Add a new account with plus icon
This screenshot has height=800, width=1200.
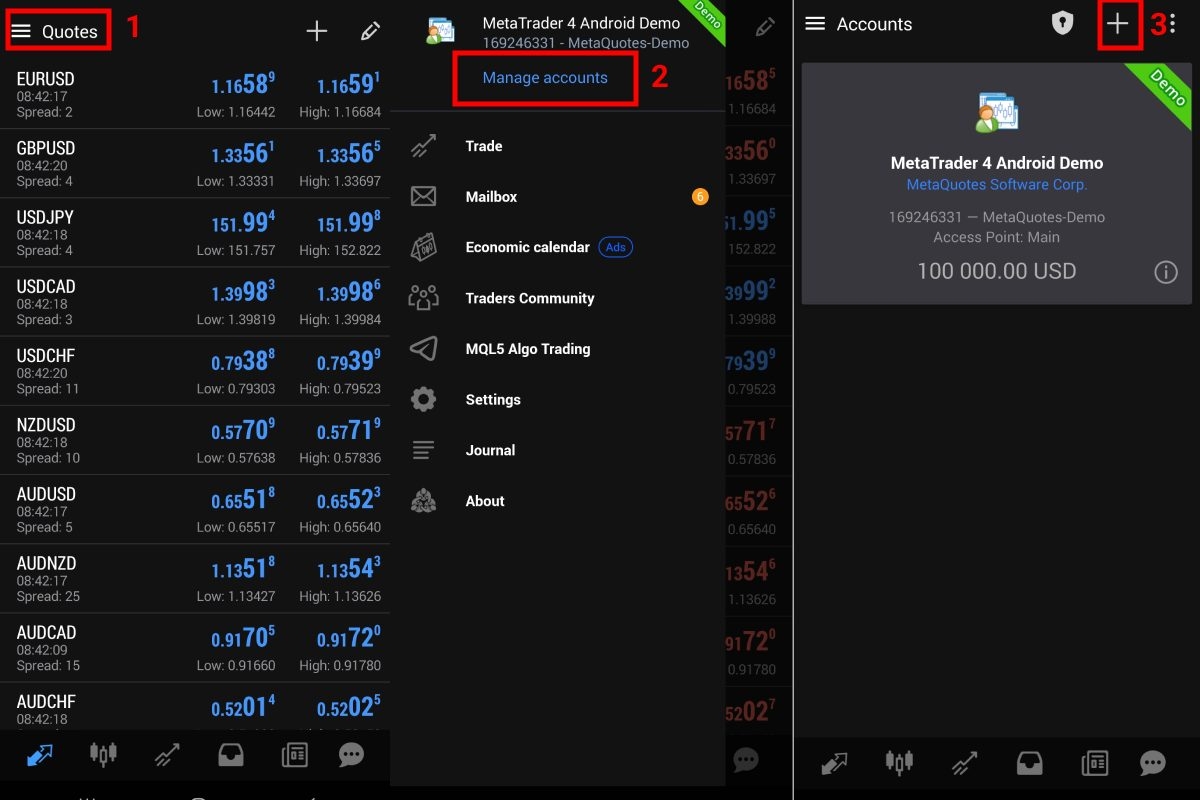(1118, 25)
